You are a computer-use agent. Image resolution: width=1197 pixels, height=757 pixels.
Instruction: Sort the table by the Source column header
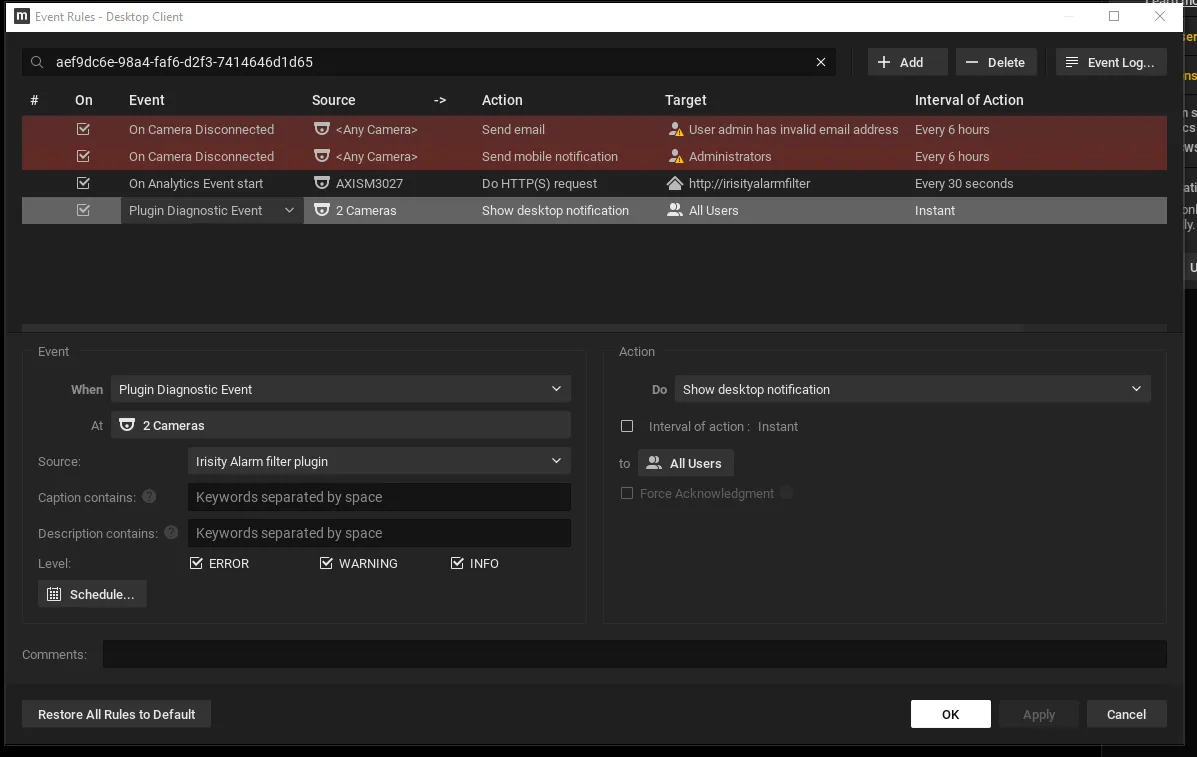point(334,100)
